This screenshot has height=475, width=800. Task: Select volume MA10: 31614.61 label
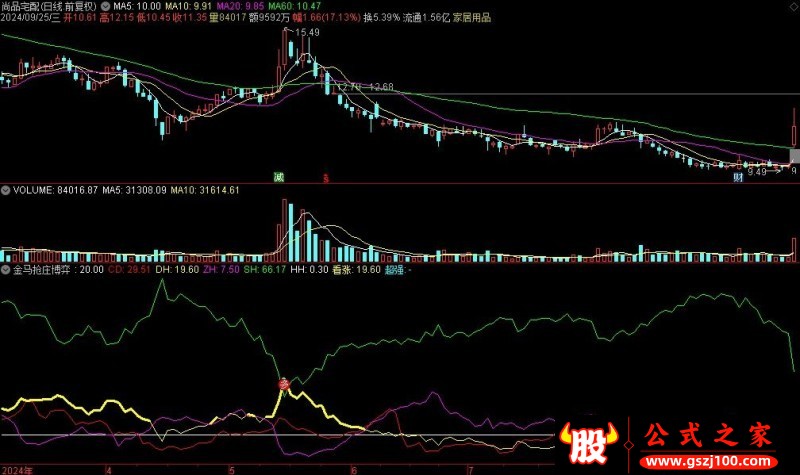tap(205, 190)
